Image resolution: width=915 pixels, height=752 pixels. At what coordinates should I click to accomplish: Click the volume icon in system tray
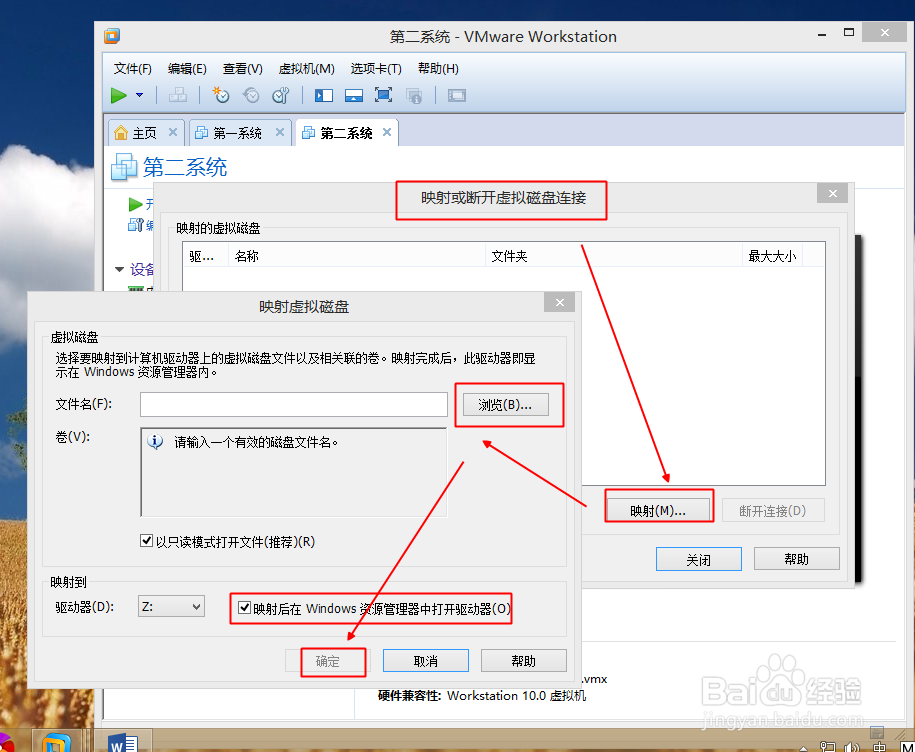coord(852,747)
